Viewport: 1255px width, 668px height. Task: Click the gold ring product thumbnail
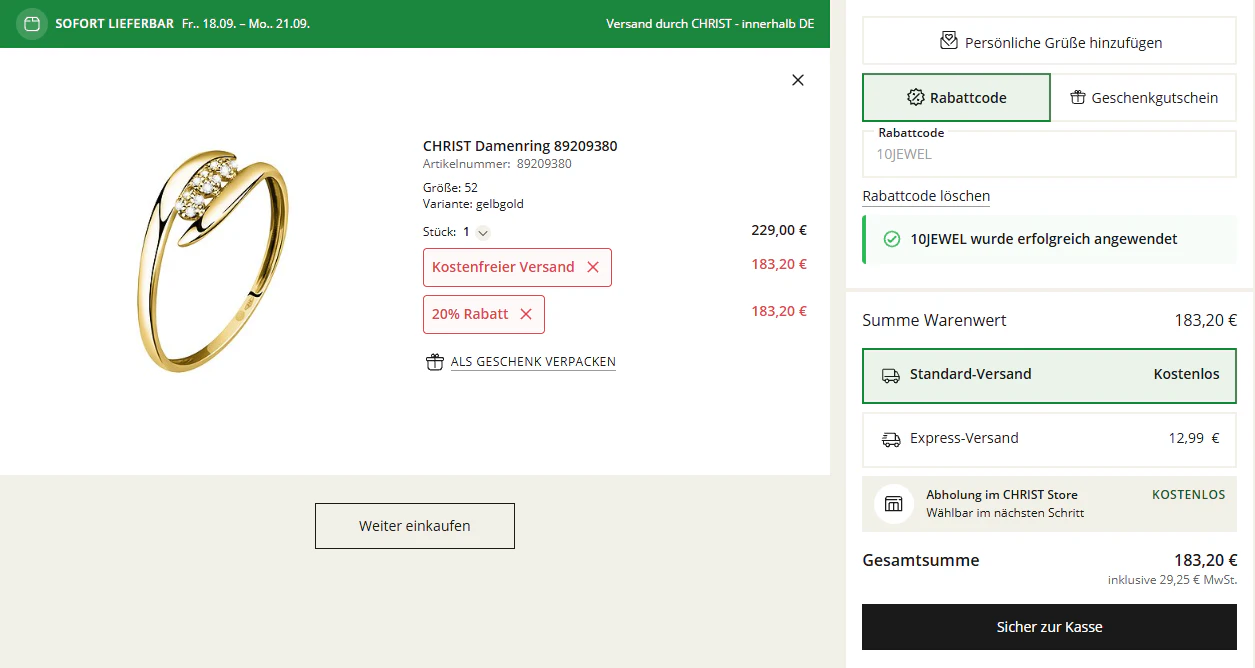213,262
